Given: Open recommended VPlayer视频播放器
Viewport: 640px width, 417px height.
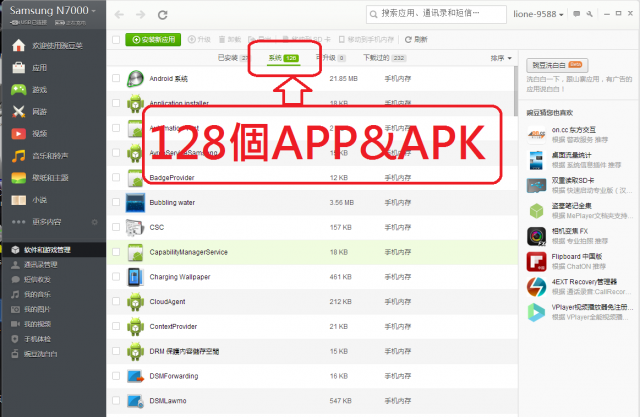Looking at the screenshot, I should coord(580,312).
